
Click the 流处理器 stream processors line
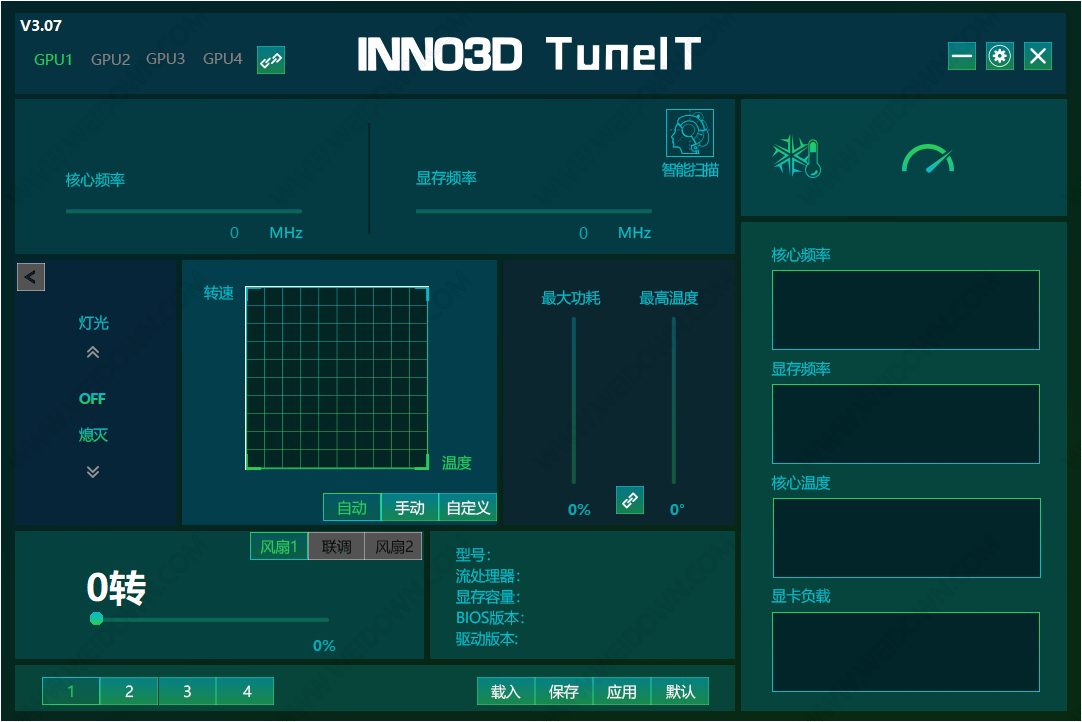click(x=488, y=576)
